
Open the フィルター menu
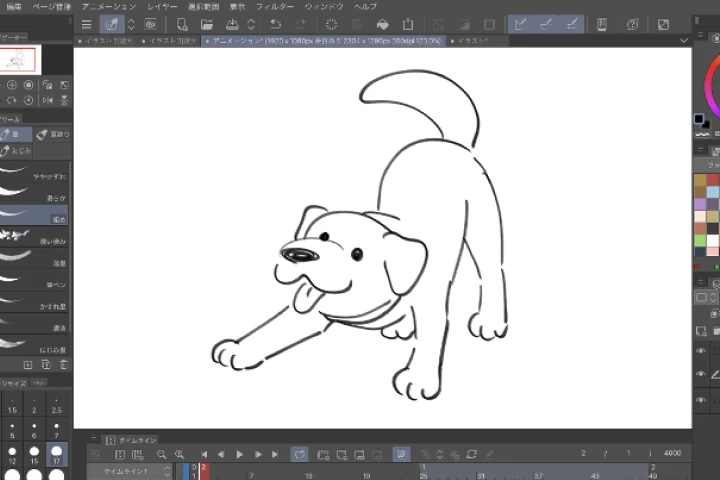tap(274, 6)
